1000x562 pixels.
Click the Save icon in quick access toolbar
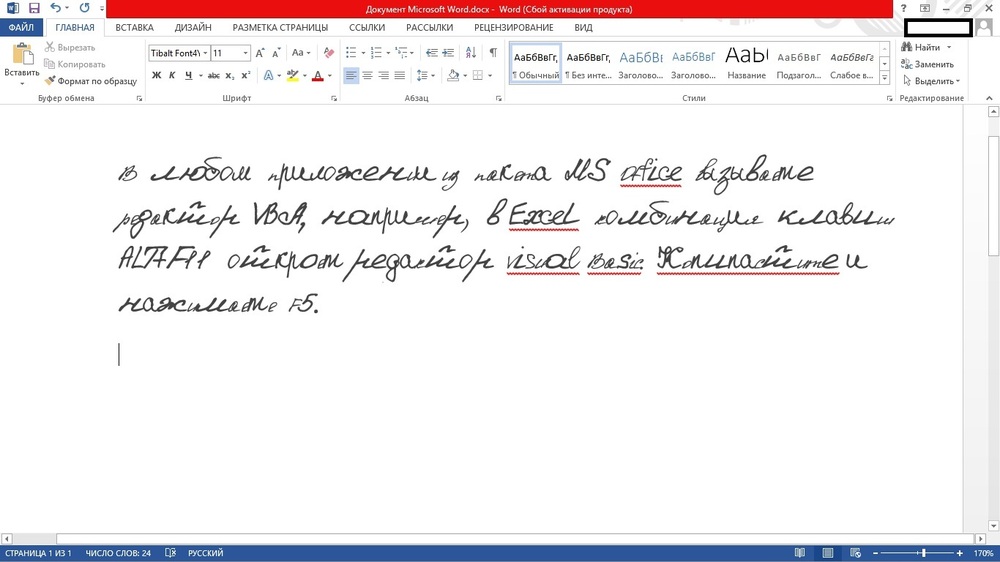point(32,8)
